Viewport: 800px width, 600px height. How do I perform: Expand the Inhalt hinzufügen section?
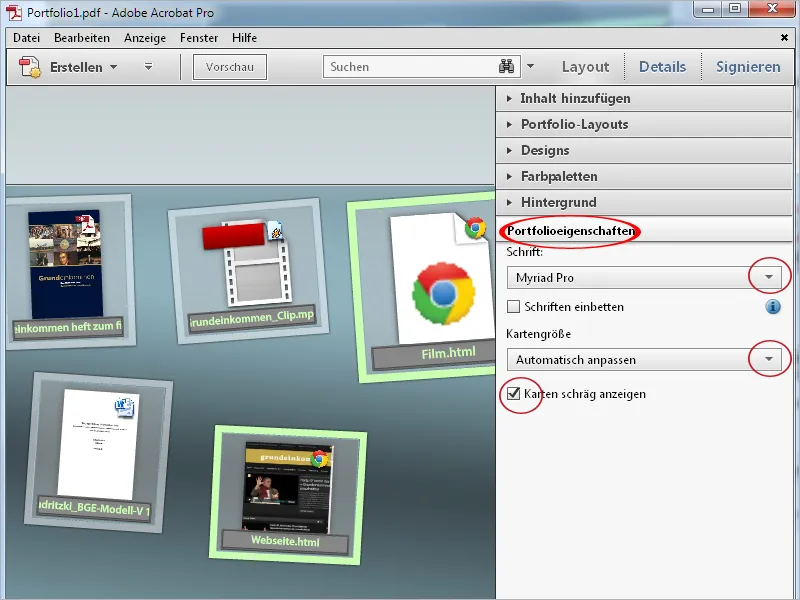tap(644, 98)
